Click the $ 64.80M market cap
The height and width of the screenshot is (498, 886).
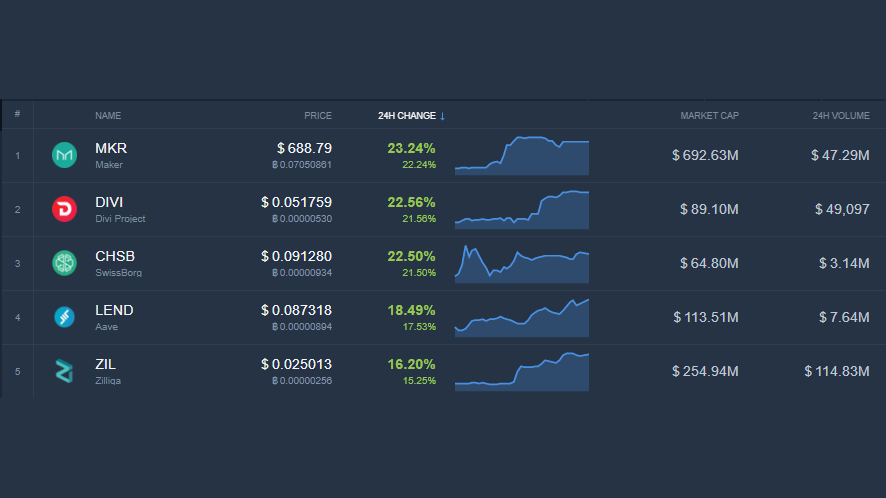[x=709, y=263]
